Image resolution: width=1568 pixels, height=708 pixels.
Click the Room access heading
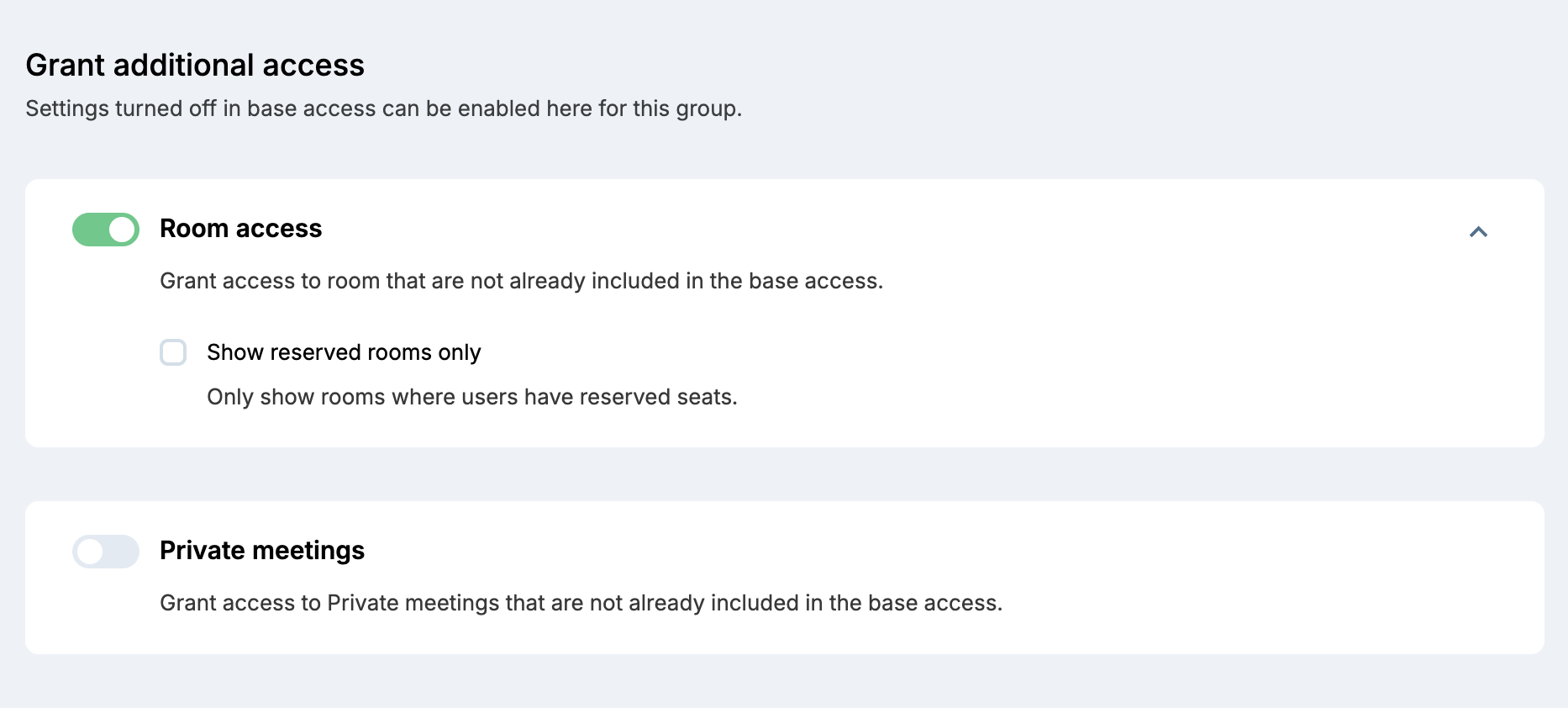tap(240, 229)
